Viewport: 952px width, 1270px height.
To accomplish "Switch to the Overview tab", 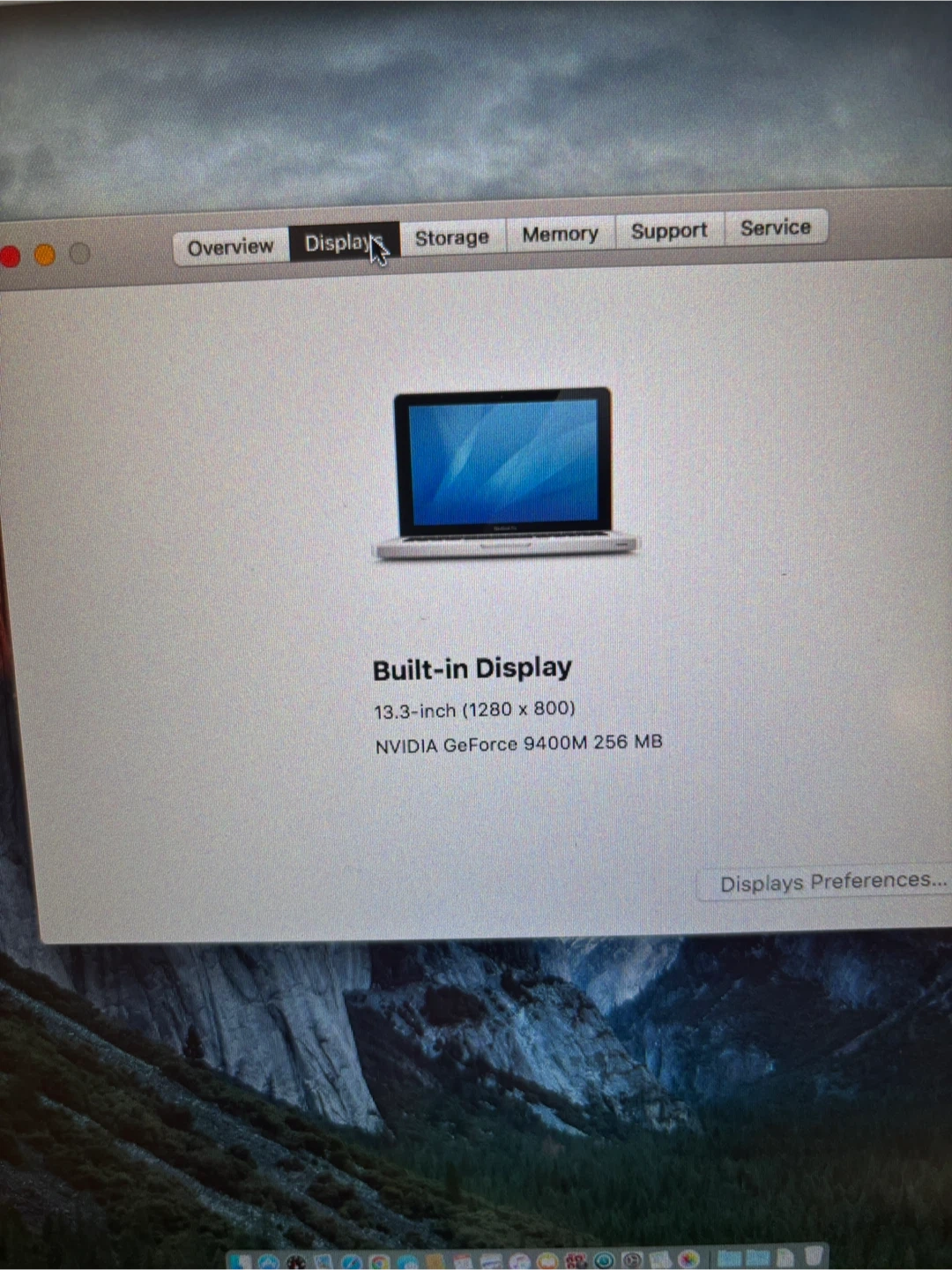I will 230,247.
